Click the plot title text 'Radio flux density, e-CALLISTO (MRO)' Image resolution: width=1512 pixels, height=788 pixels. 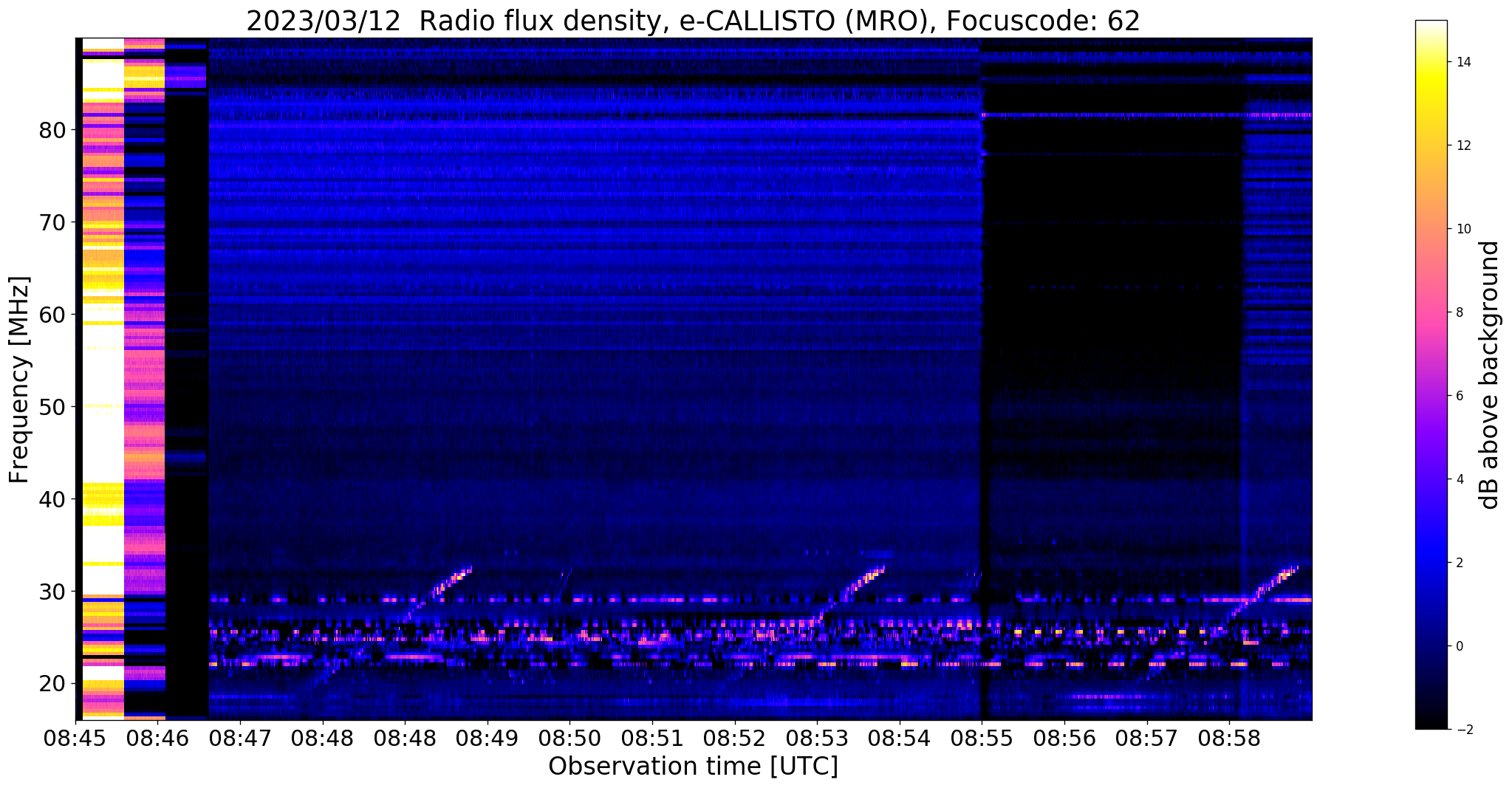[674, 21]
